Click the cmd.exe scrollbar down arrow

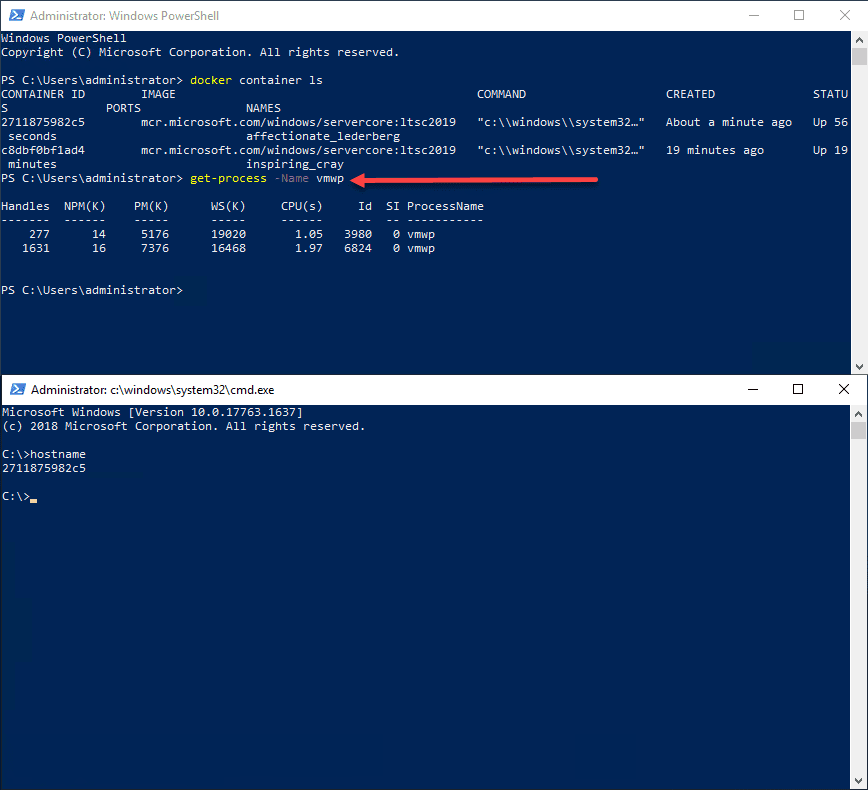(x=859, y=781)
